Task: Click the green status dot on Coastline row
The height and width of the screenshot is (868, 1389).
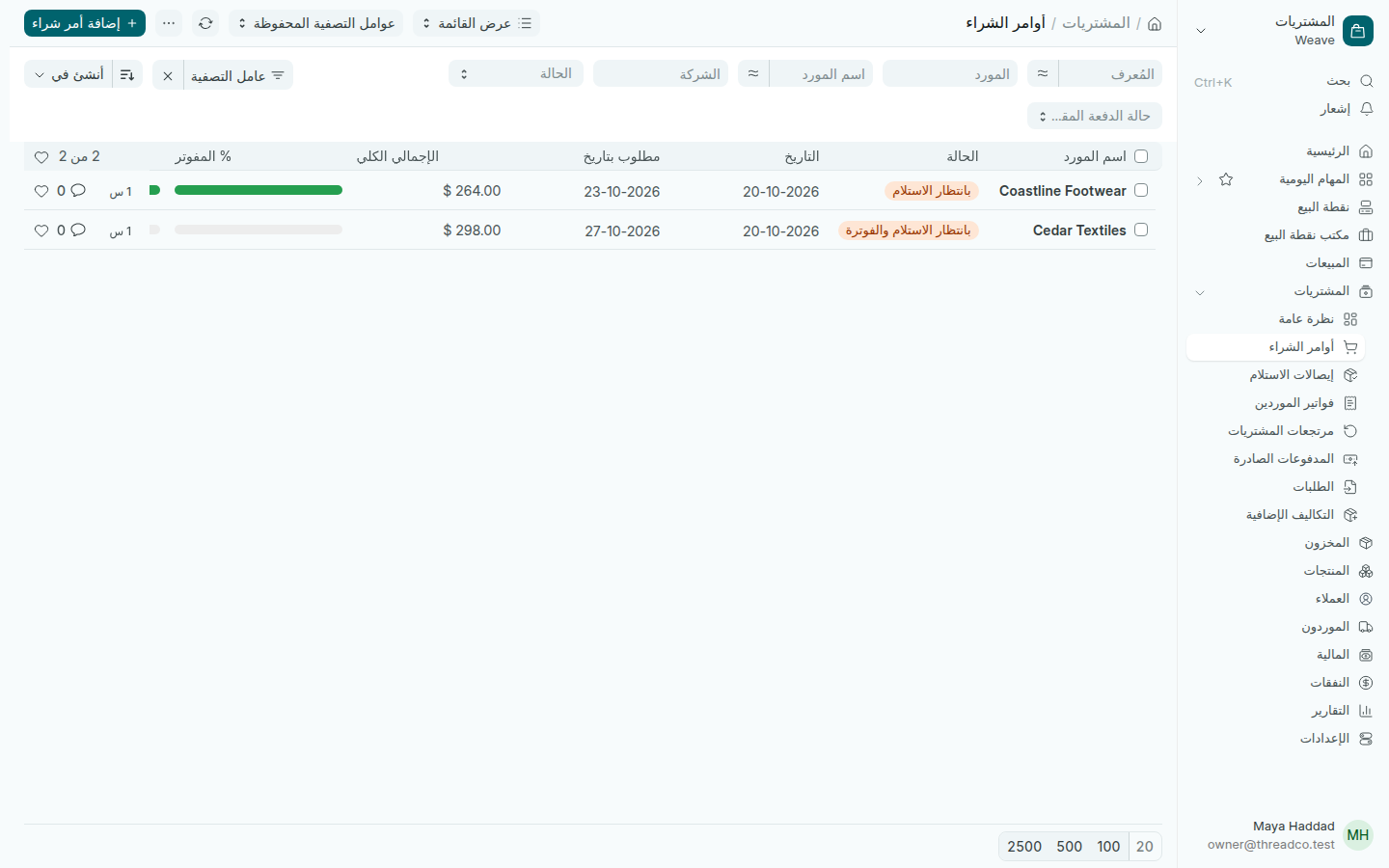Action: pos(154,190)
